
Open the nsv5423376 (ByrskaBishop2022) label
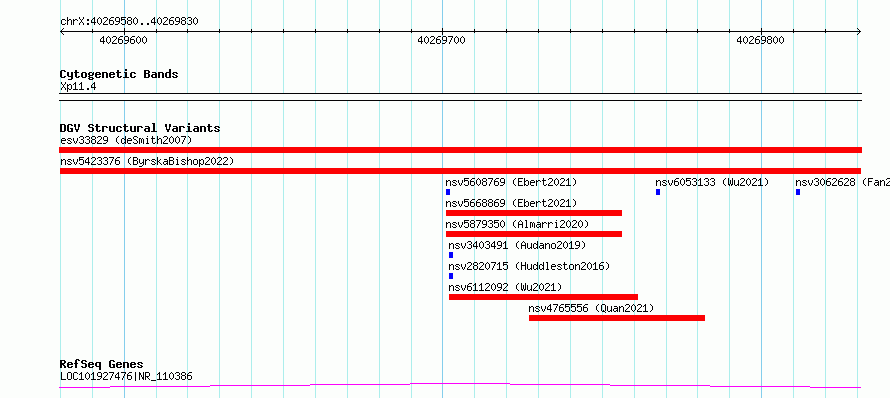pyautogui.click(x=147, y=161)
